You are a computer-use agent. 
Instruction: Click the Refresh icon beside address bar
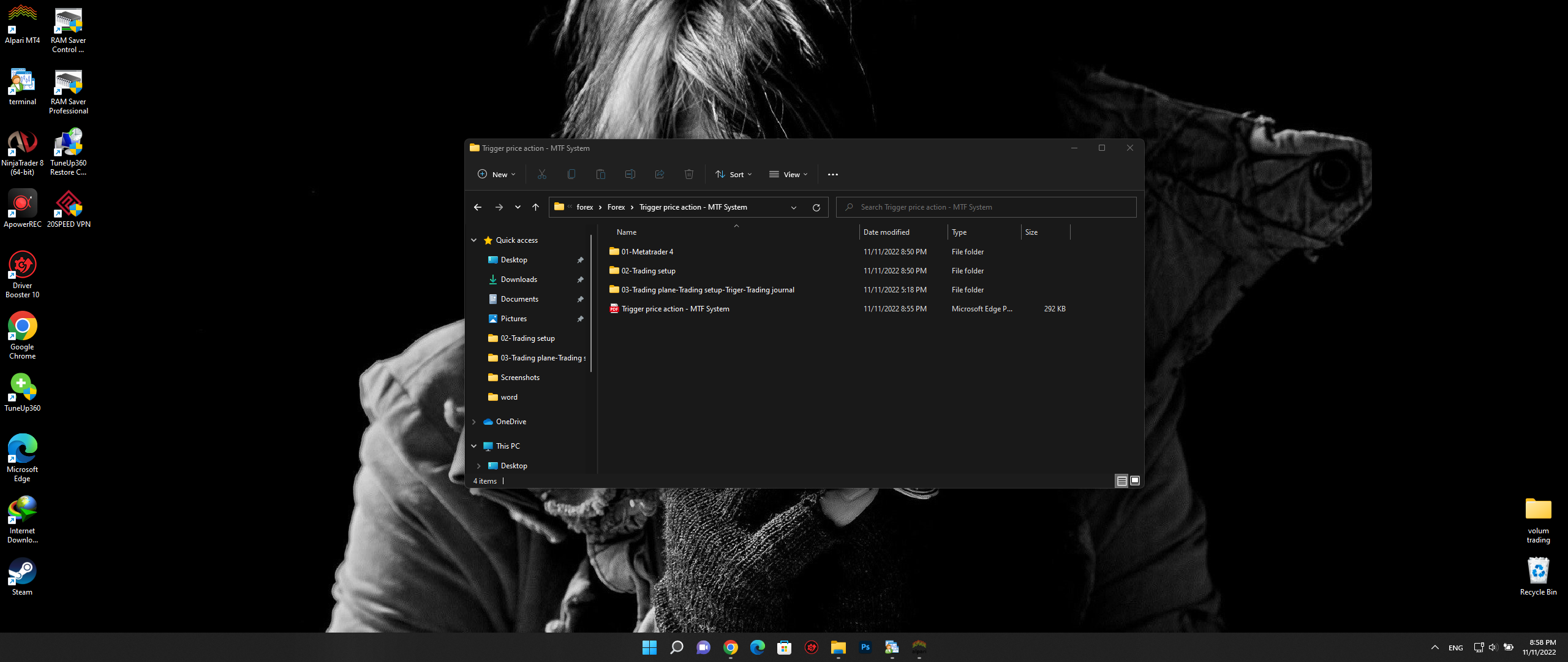point(816,208)
